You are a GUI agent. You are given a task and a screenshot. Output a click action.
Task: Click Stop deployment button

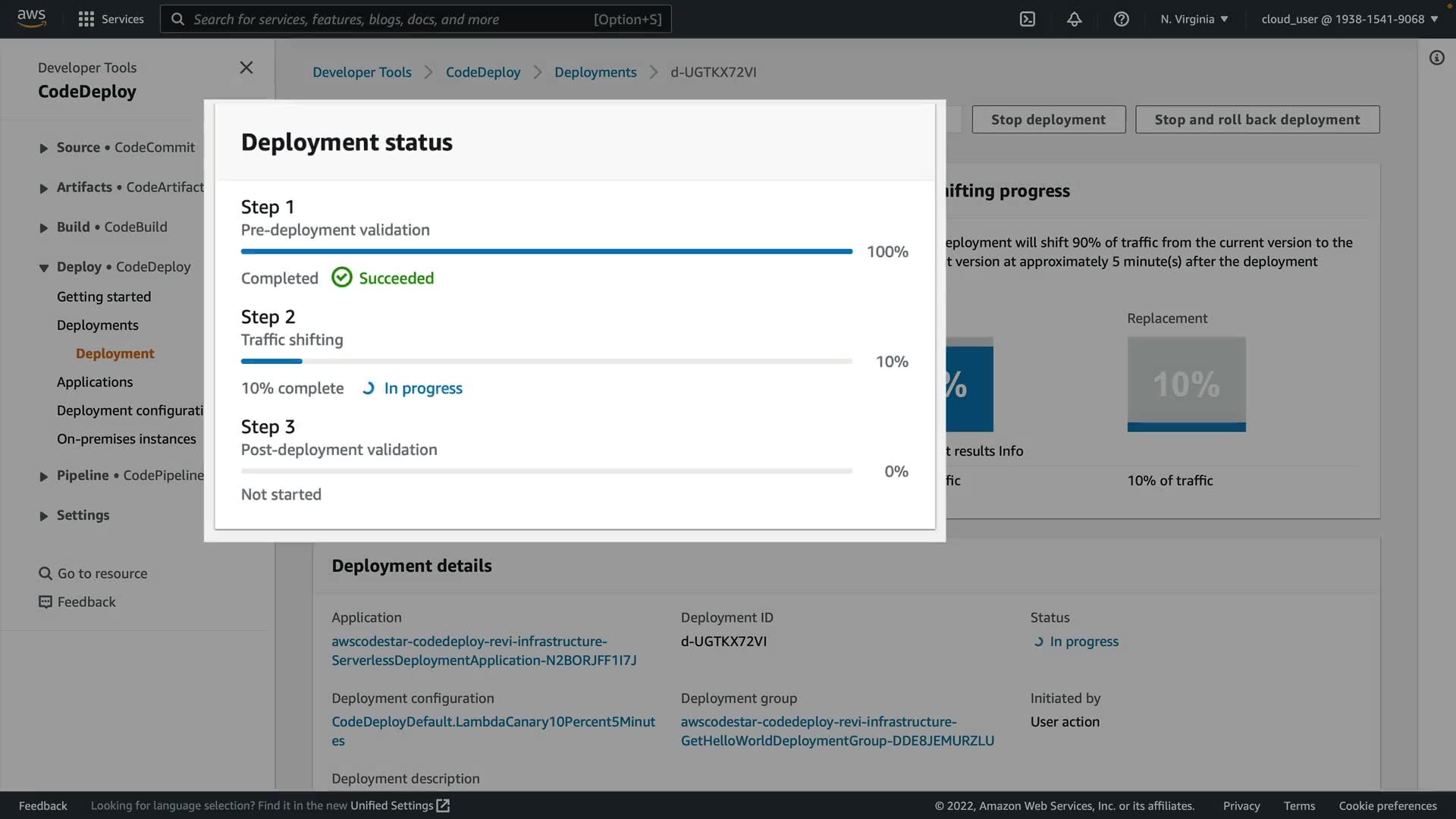pyautogui.click(x=1048, y=120)
